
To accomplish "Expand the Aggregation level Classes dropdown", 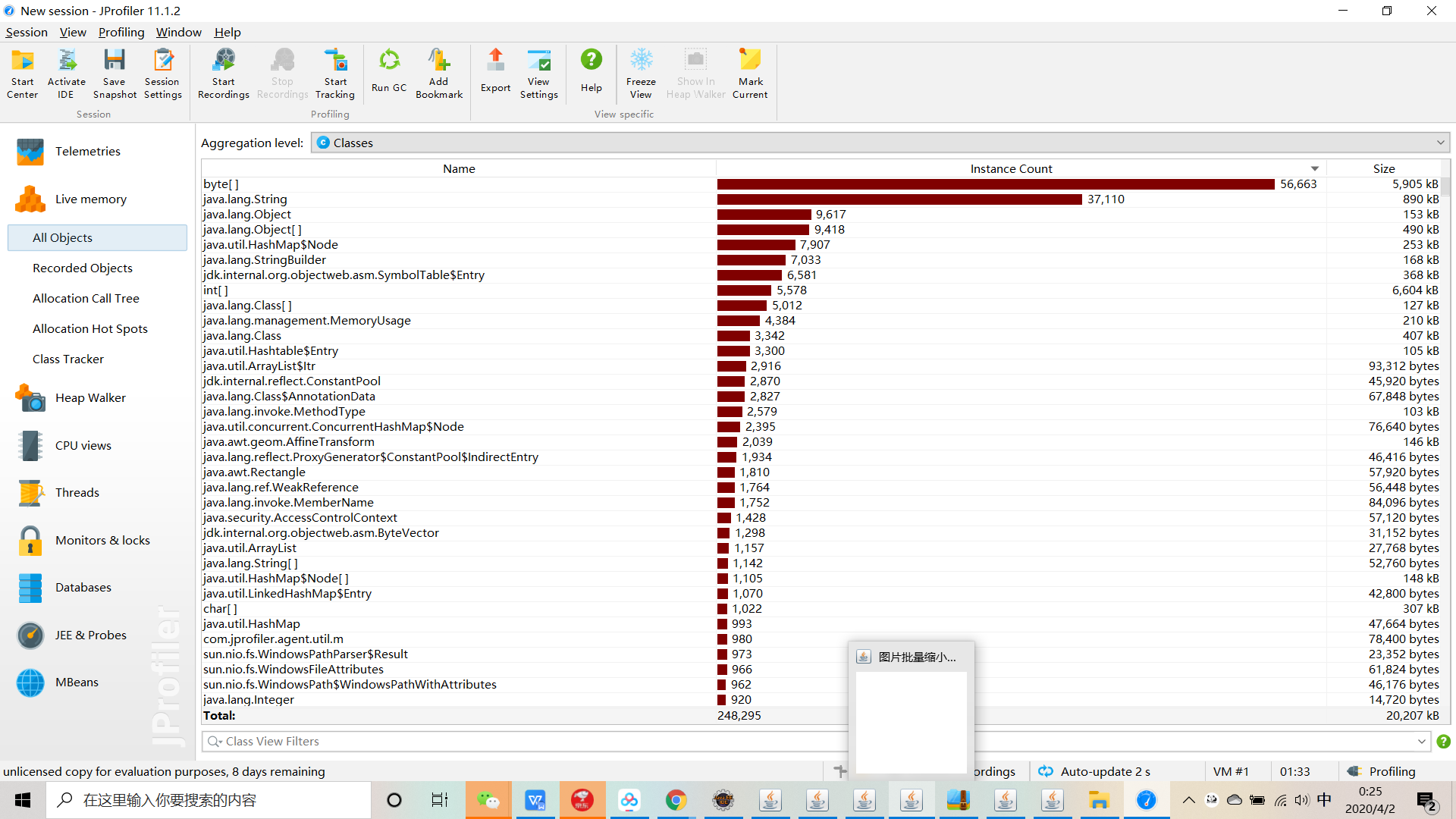I will (x=1439, y=143).
